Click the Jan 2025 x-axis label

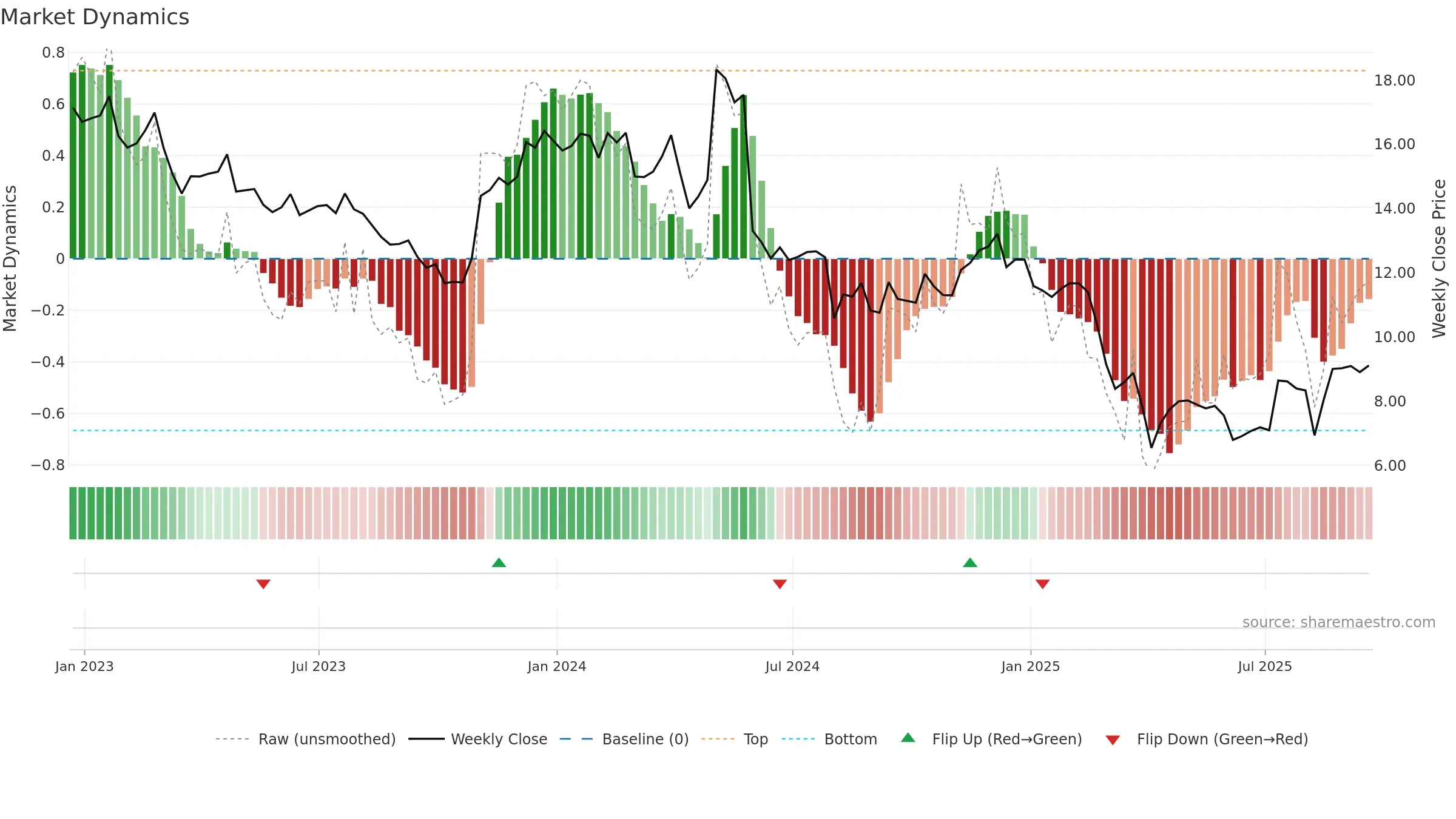[1031, 666]
